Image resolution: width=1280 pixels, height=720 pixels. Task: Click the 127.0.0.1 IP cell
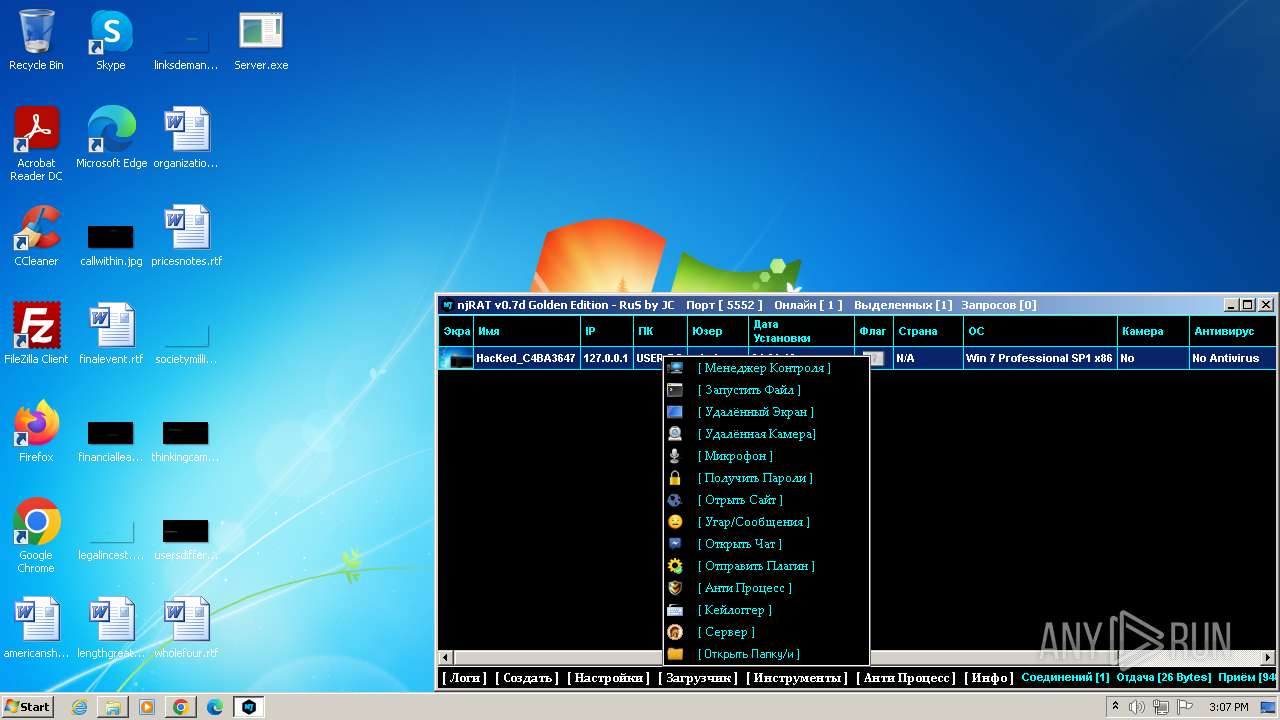(606, 358)
